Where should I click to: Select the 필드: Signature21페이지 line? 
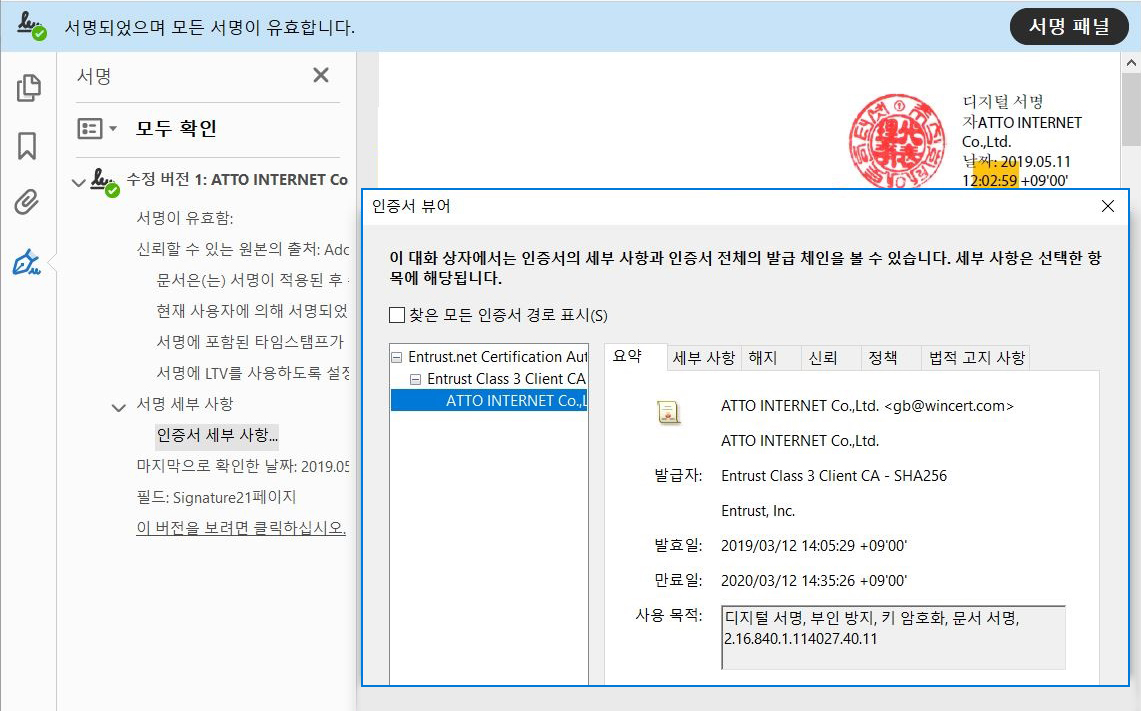(216, 497)
